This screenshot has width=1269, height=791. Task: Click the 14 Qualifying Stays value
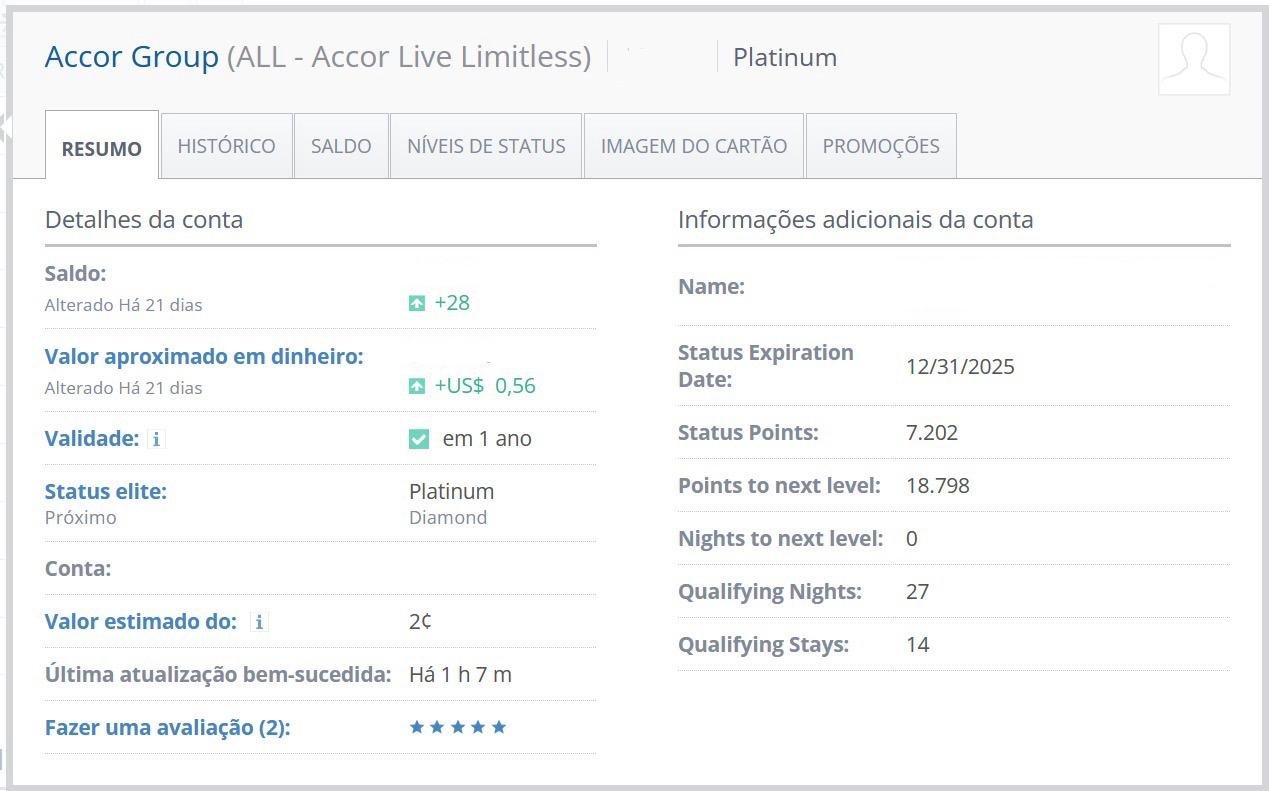(918, 644)
